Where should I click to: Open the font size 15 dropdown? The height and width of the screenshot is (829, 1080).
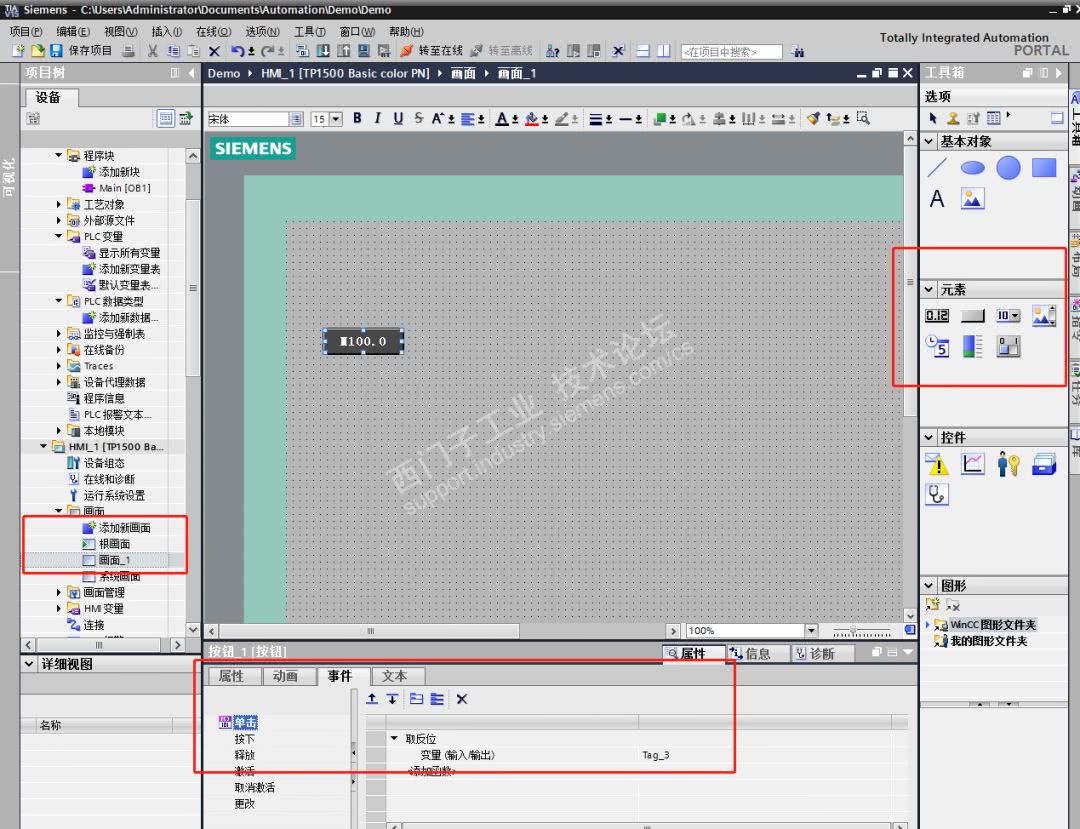pyautogui.click(x=335, y=119)
